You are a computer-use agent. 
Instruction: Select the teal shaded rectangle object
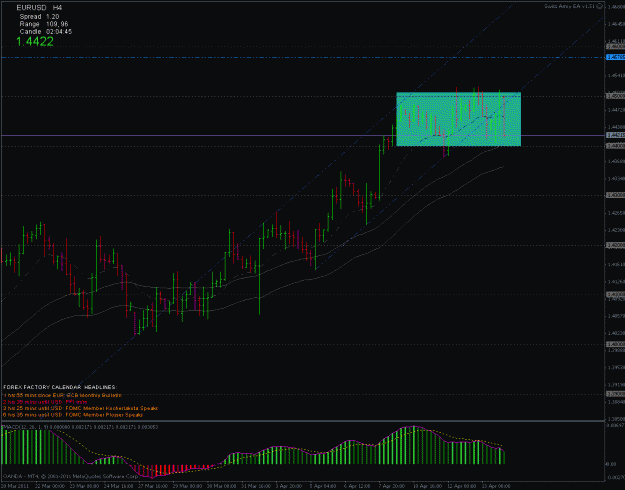(x=458, y=119)
